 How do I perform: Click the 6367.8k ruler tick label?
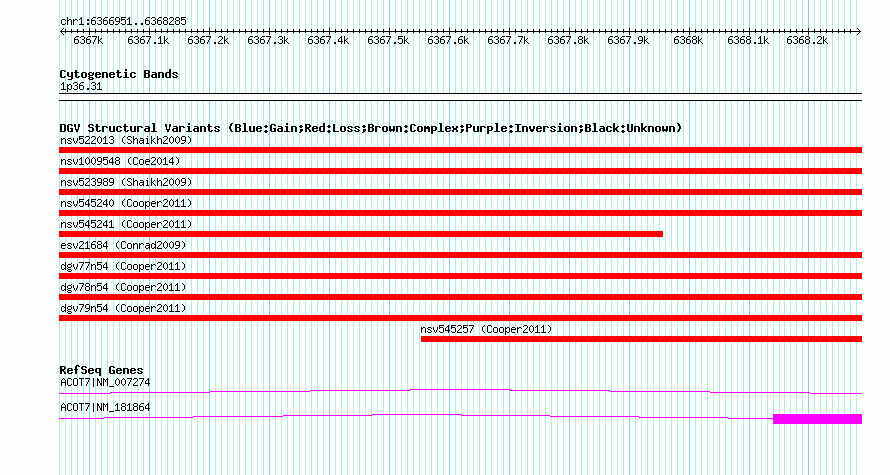pos(568,40)
